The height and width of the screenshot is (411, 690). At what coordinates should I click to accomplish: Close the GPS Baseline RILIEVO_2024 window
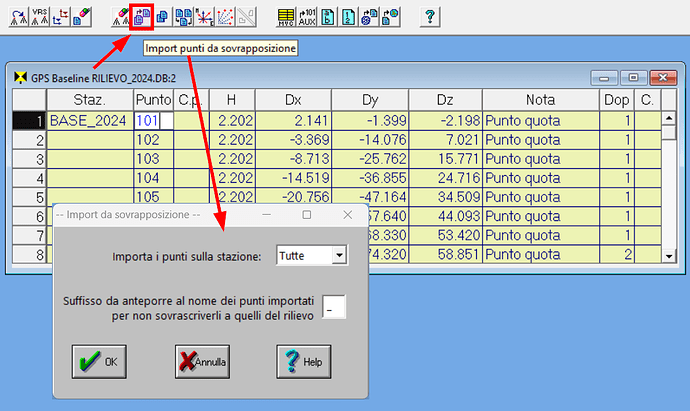(663, 78)
